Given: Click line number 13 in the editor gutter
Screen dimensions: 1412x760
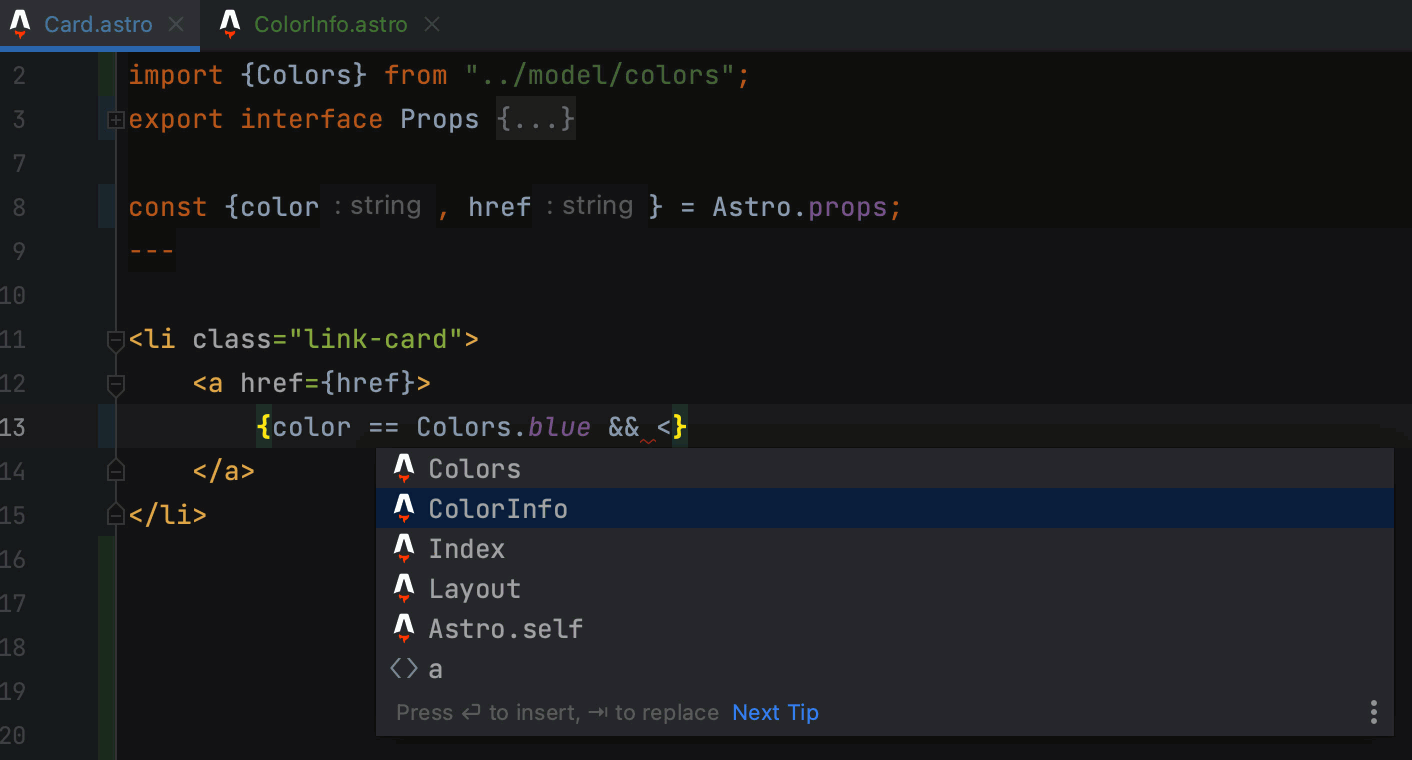Looking at the screenshot, I should pos(14,427).
